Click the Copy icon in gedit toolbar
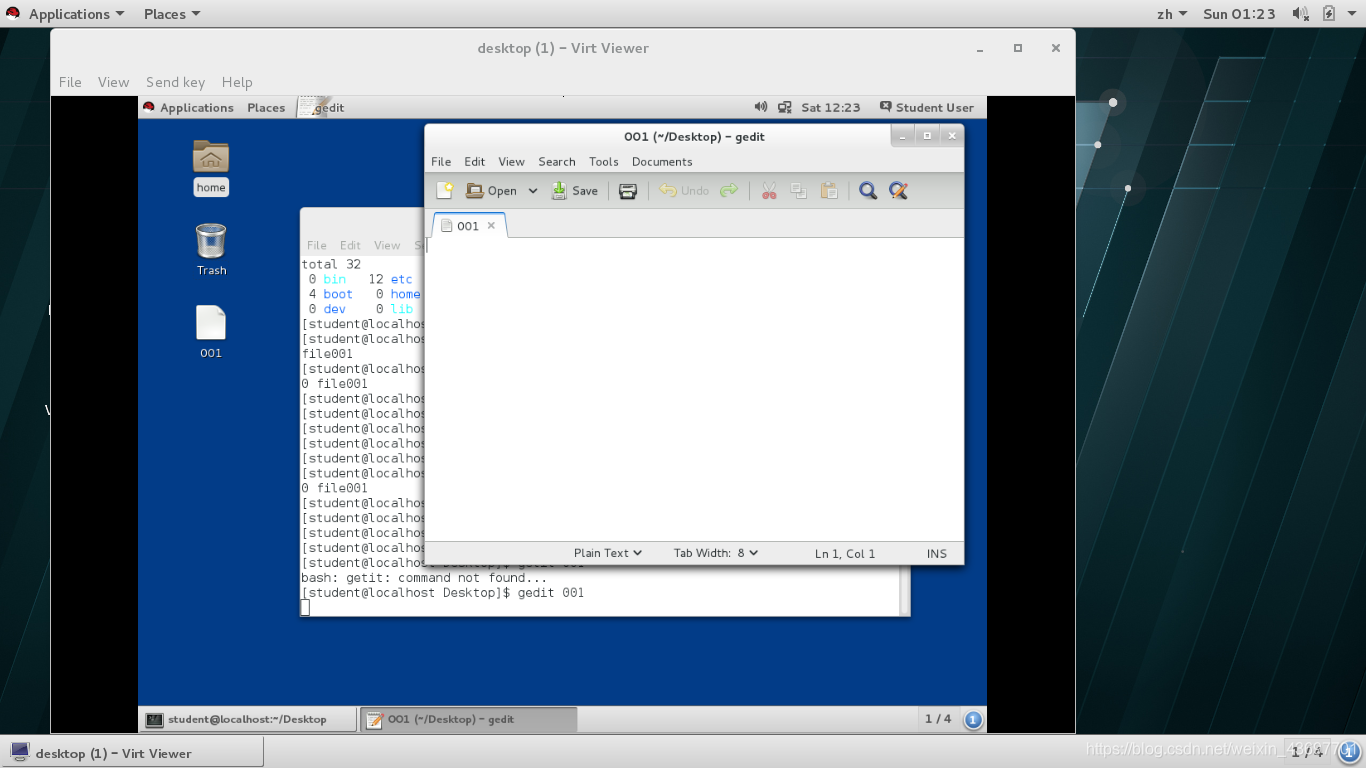The image size is (1366, 768). pos(799,190)
